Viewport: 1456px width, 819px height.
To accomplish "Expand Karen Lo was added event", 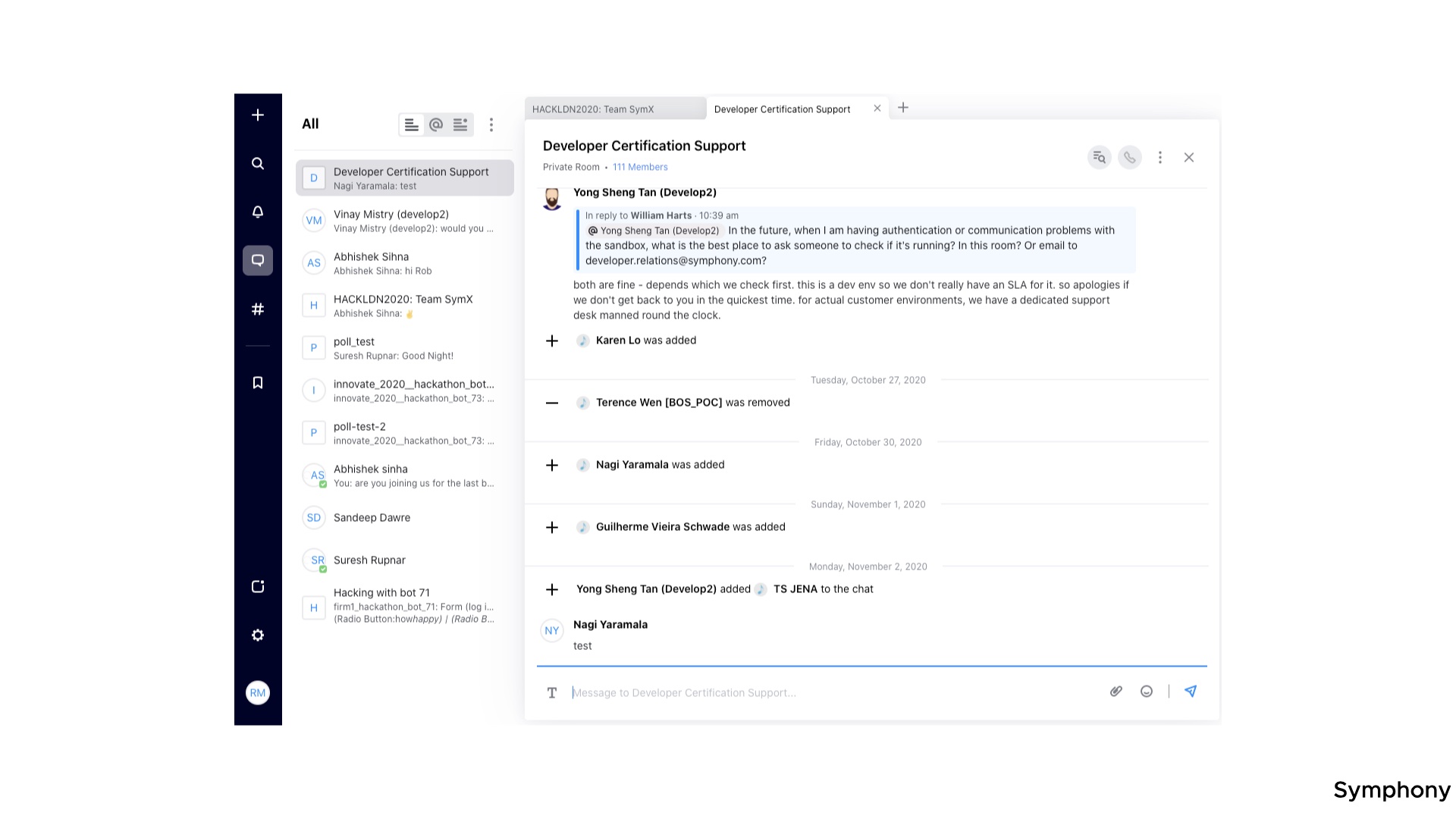I will click(552, 340).
